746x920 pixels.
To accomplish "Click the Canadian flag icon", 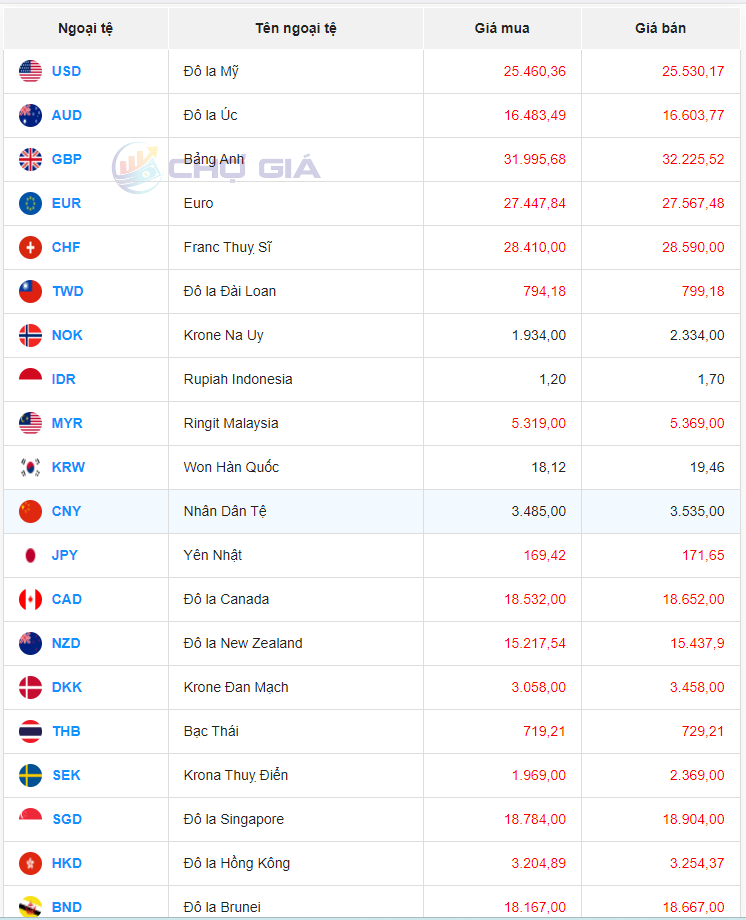I will pos(30,599).
